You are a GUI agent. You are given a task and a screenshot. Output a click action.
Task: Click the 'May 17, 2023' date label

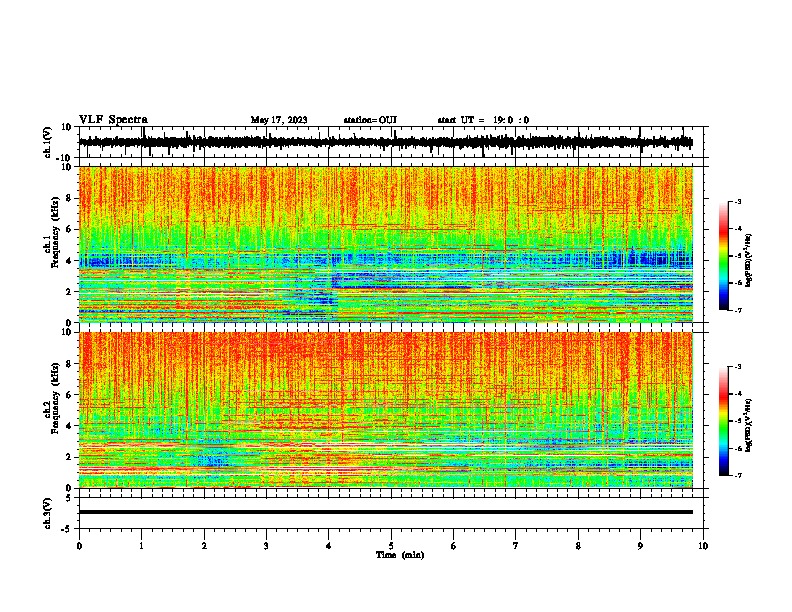pos(279,120)
